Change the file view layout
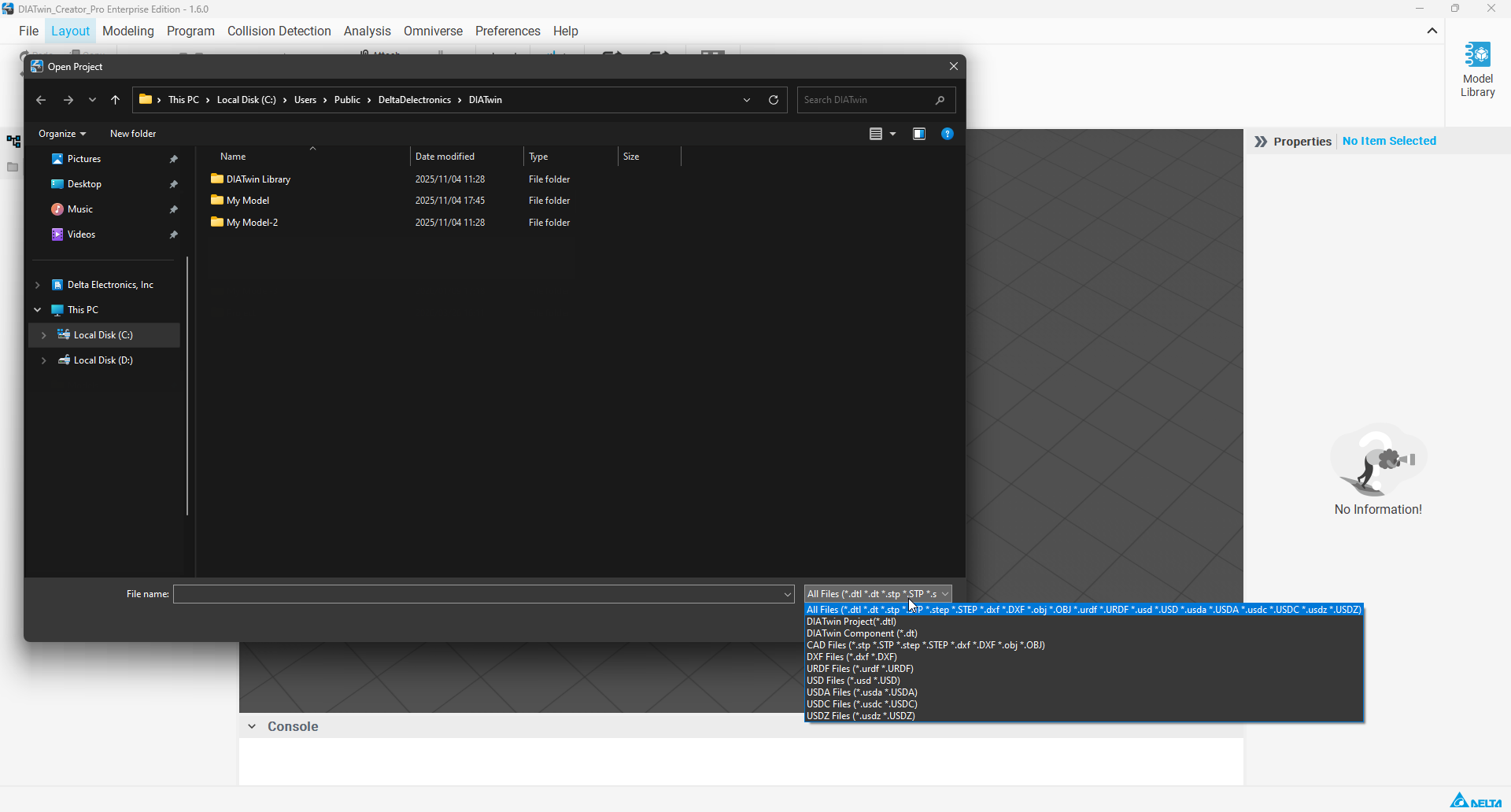Viewport: 1511px width, 812px height. (x=876, y=134)
